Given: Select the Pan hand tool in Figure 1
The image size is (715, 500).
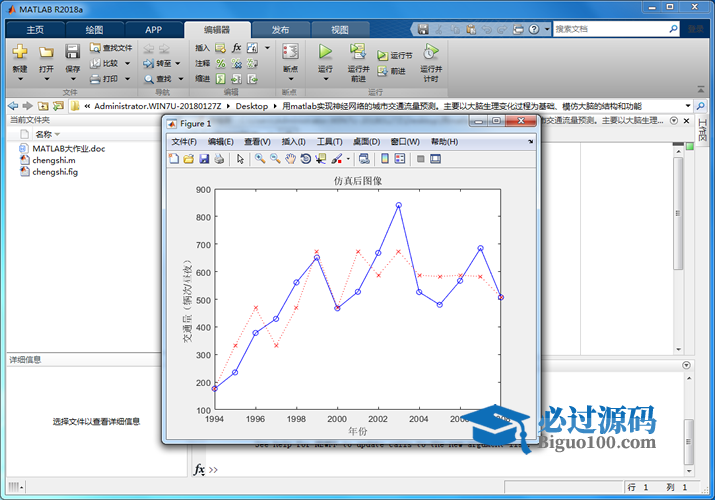Looking at the screenshot, I should click(290, 159).
